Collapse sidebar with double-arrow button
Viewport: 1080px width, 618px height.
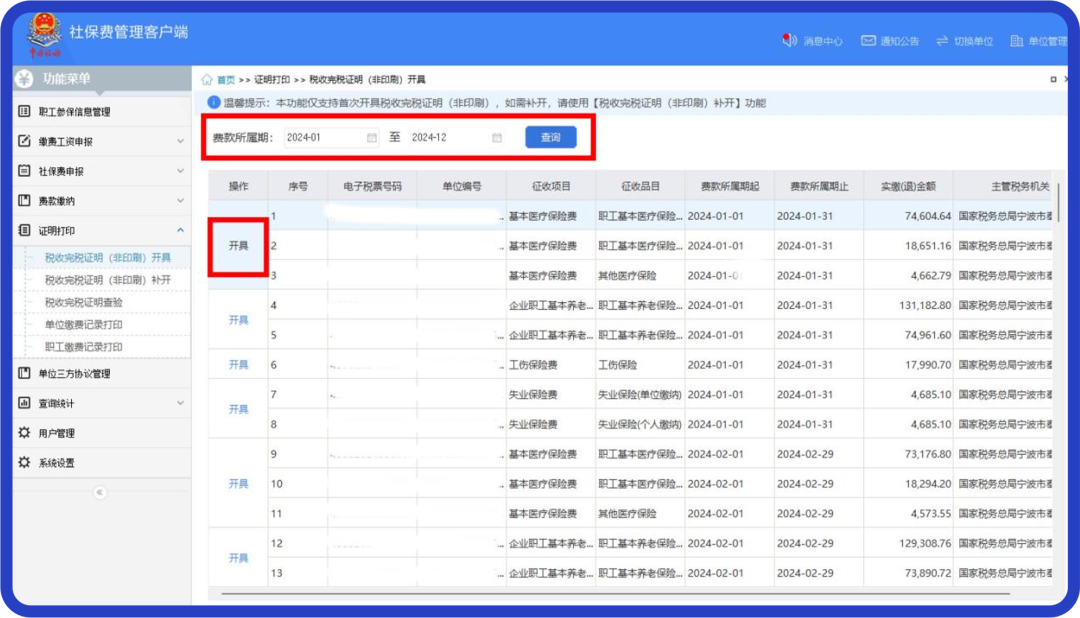(99, 492)
